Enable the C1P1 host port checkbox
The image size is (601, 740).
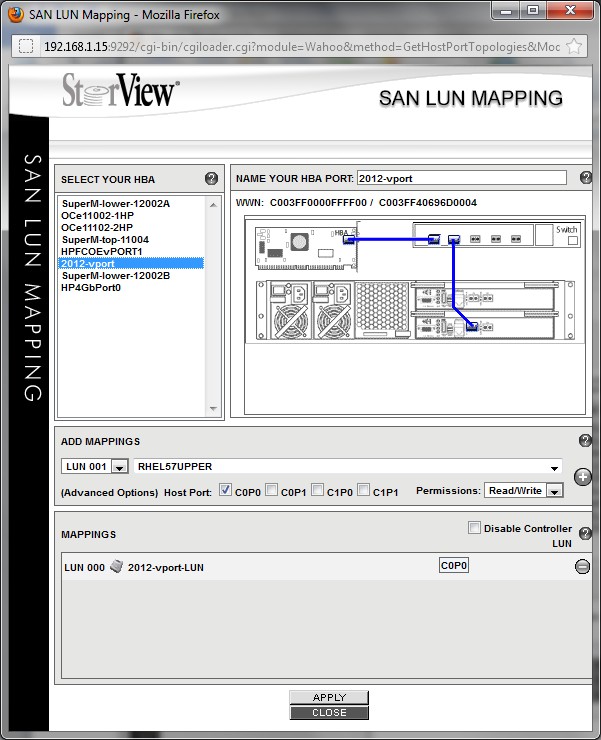pos(364,490)
